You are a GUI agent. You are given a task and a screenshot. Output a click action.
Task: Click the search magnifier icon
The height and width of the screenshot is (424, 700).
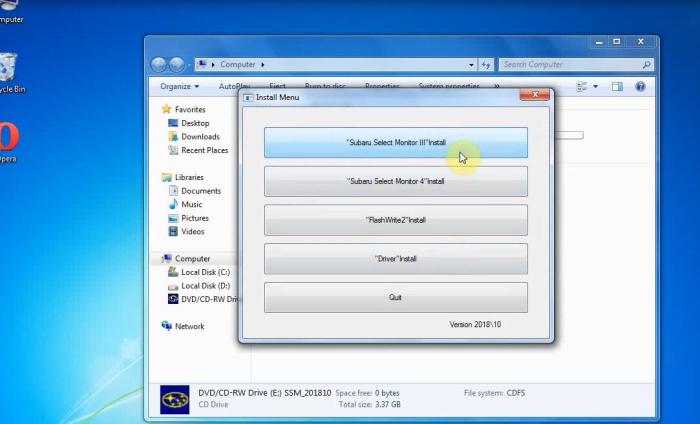(x=646, y=65)
